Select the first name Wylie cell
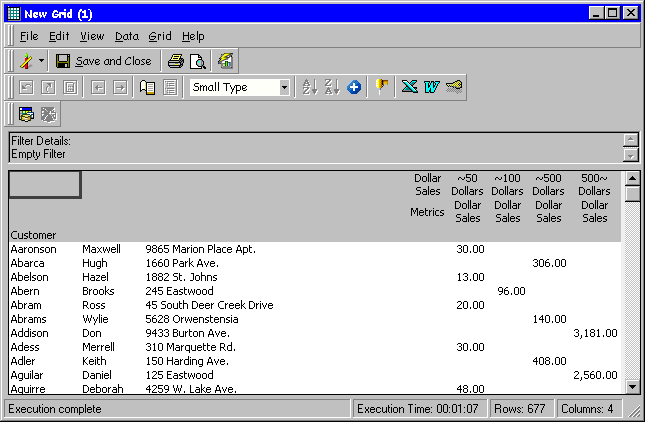This screenshot has height=422, width=645. click(95, 319)
